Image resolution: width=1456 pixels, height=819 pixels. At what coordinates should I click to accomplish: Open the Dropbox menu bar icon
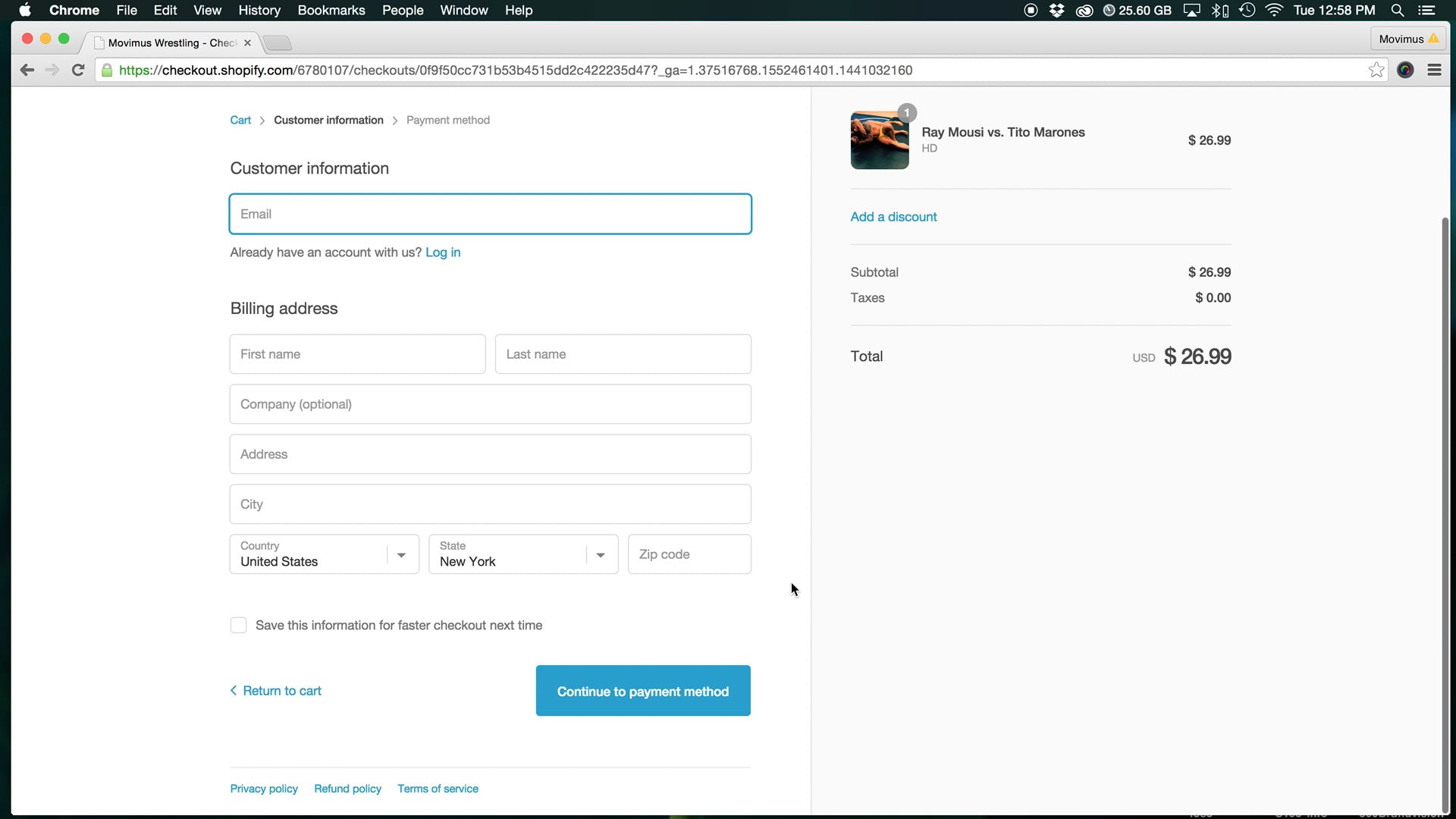tap(1056, 10)
